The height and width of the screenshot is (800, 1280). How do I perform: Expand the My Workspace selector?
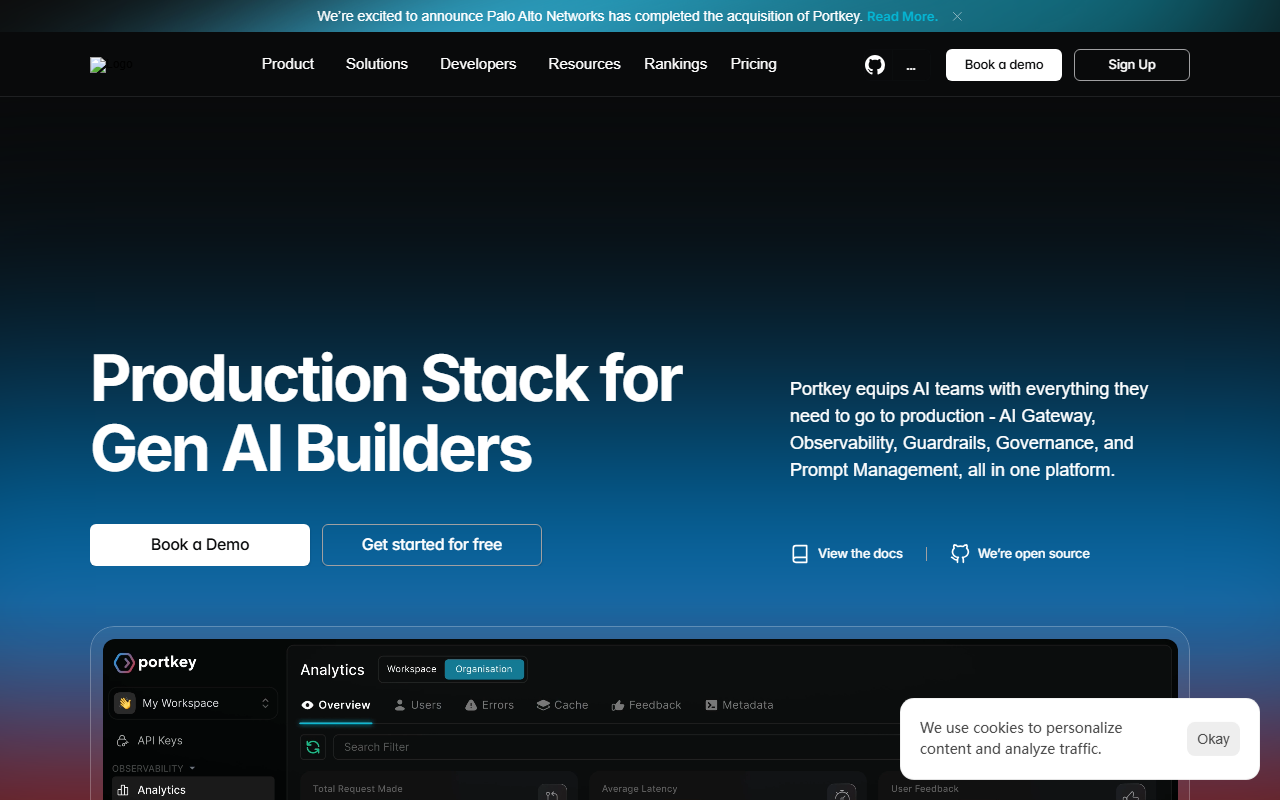pyautogui.click(x=193, y=703)
